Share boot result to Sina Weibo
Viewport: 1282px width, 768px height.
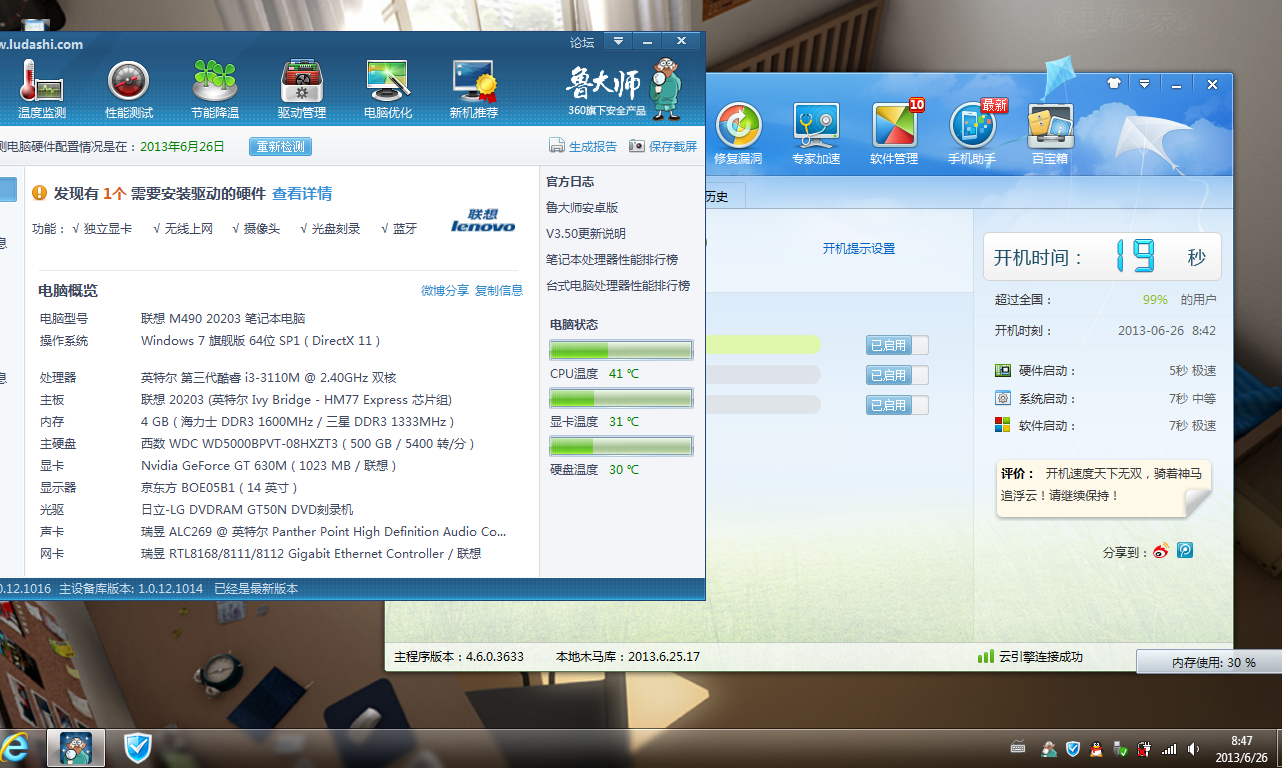click(1161, 551)
